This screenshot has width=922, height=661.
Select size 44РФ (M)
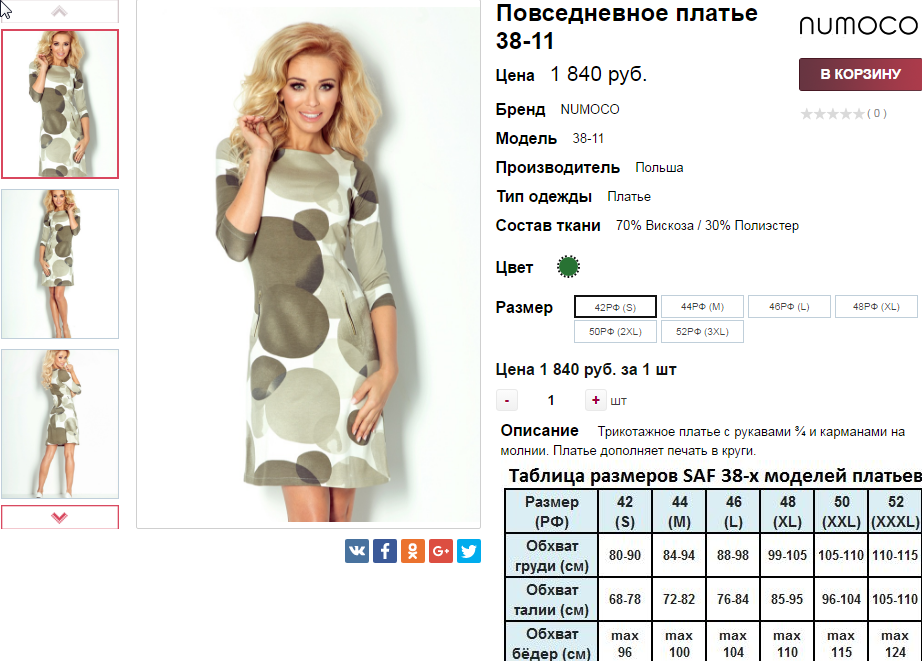coord(702,306)
